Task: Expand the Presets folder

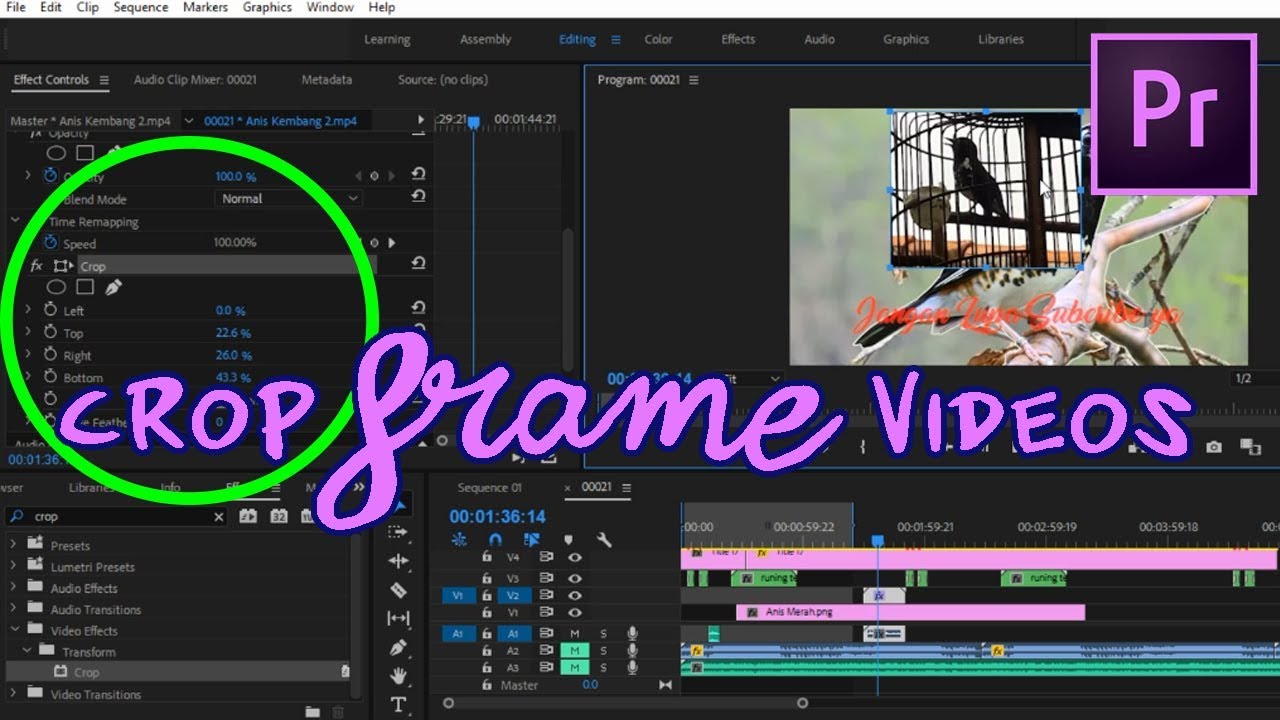Action: tap(13, 545)
